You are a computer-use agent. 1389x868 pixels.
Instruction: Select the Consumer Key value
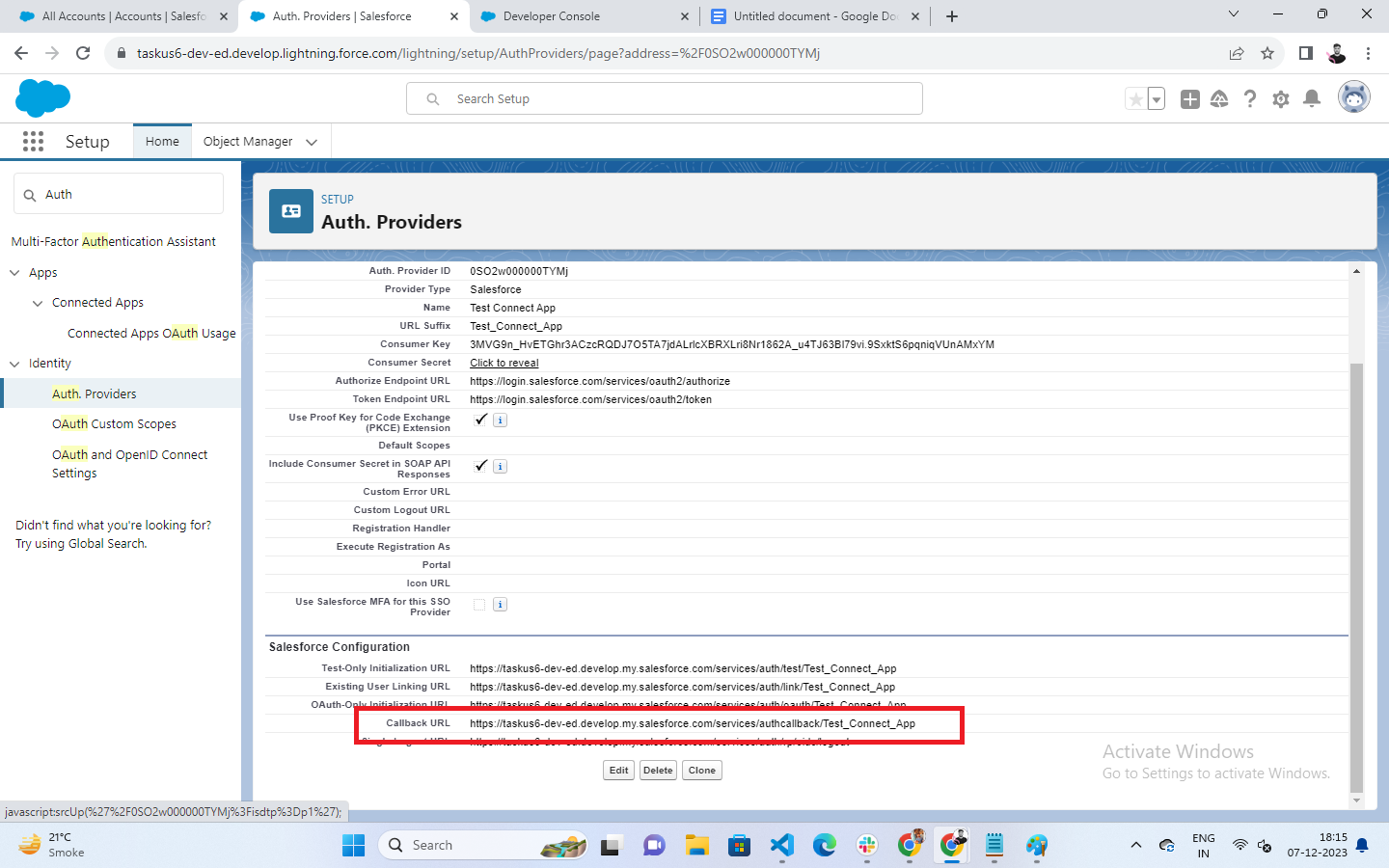point(732,345)
